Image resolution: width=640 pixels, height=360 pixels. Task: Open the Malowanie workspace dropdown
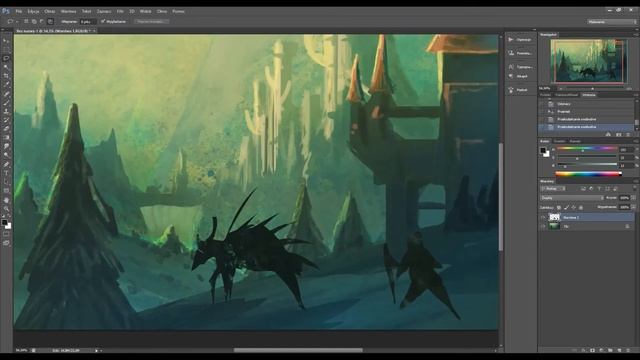coord(612,22)
